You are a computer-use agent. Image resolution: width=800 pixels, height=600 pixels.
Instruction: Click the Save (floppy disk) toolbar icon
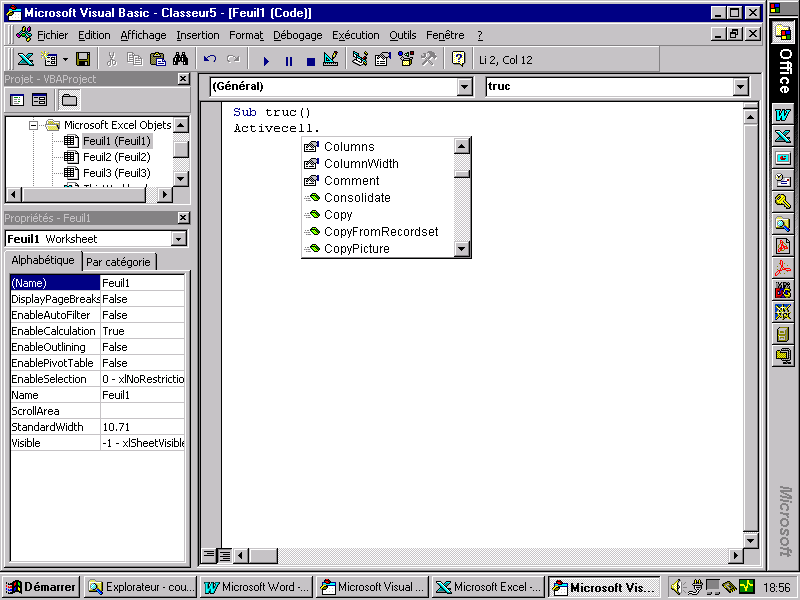[x=83, y=59]
